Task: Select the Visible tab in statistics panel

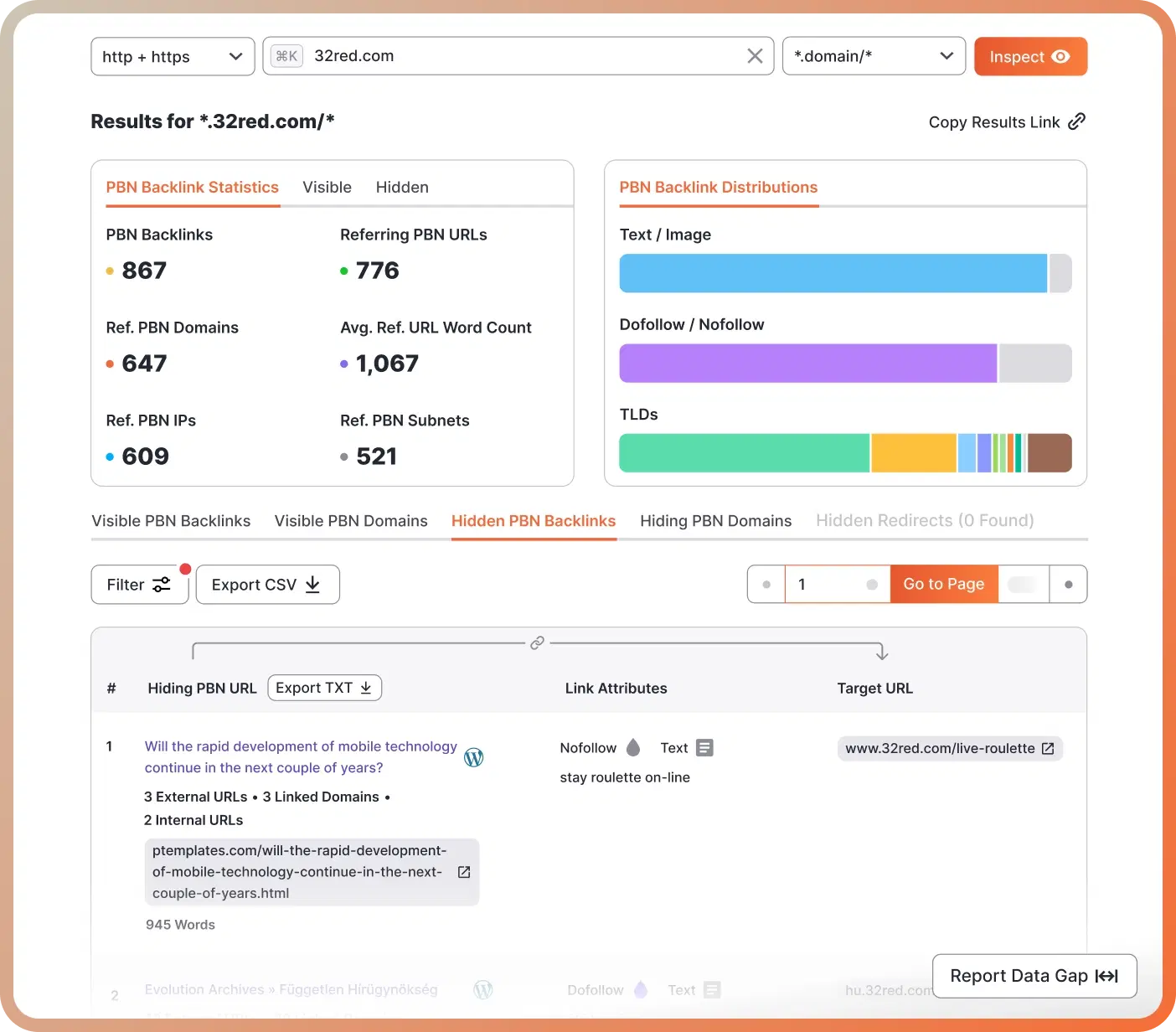Action: click(x=327, y=188)
